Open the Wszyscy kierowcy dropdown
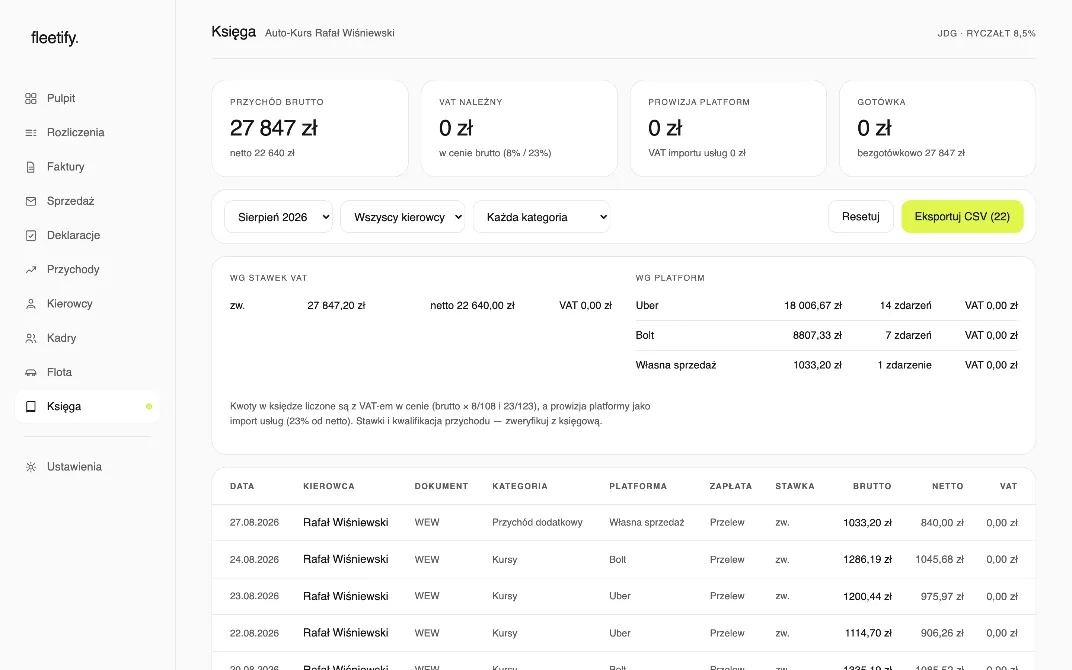 pos(403,217)
